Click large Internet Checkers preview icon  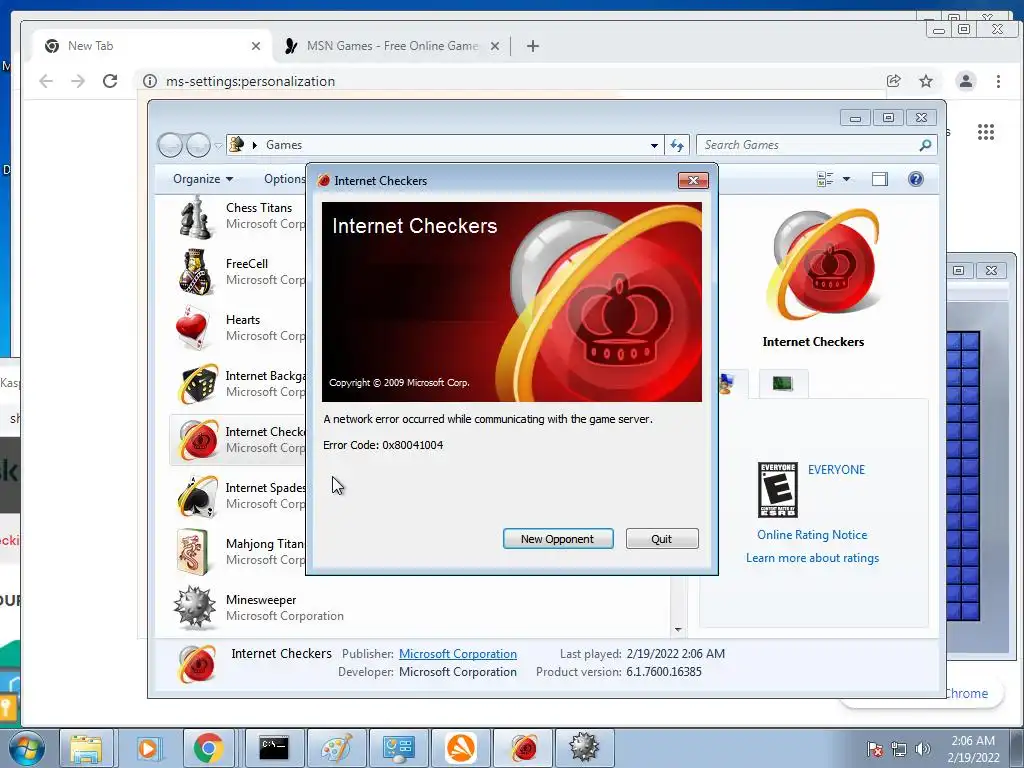825,264
